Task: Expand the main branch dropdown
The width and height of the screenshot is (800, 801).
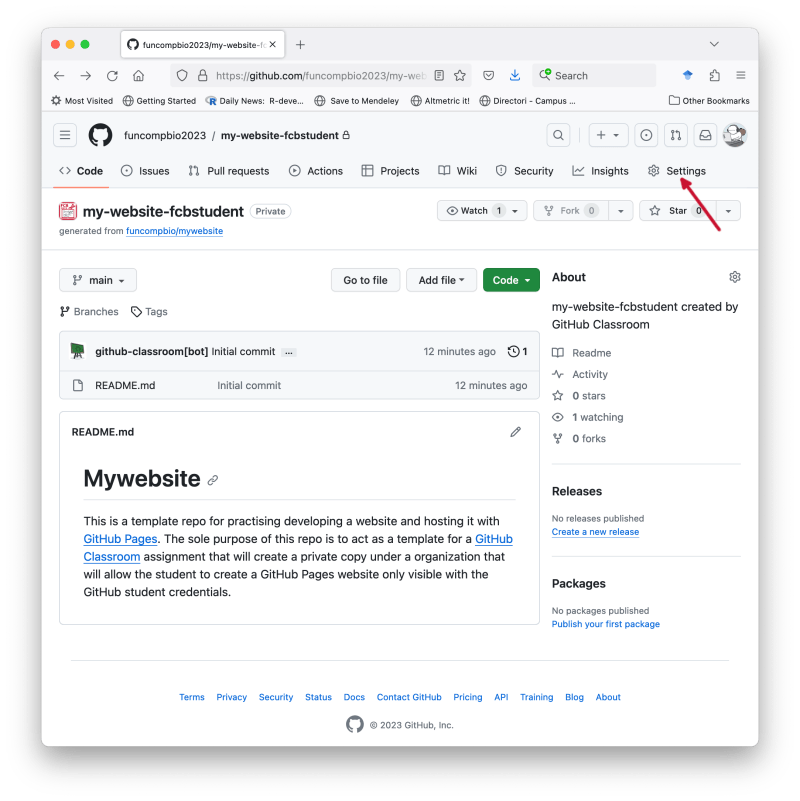Action: (98, 280)
